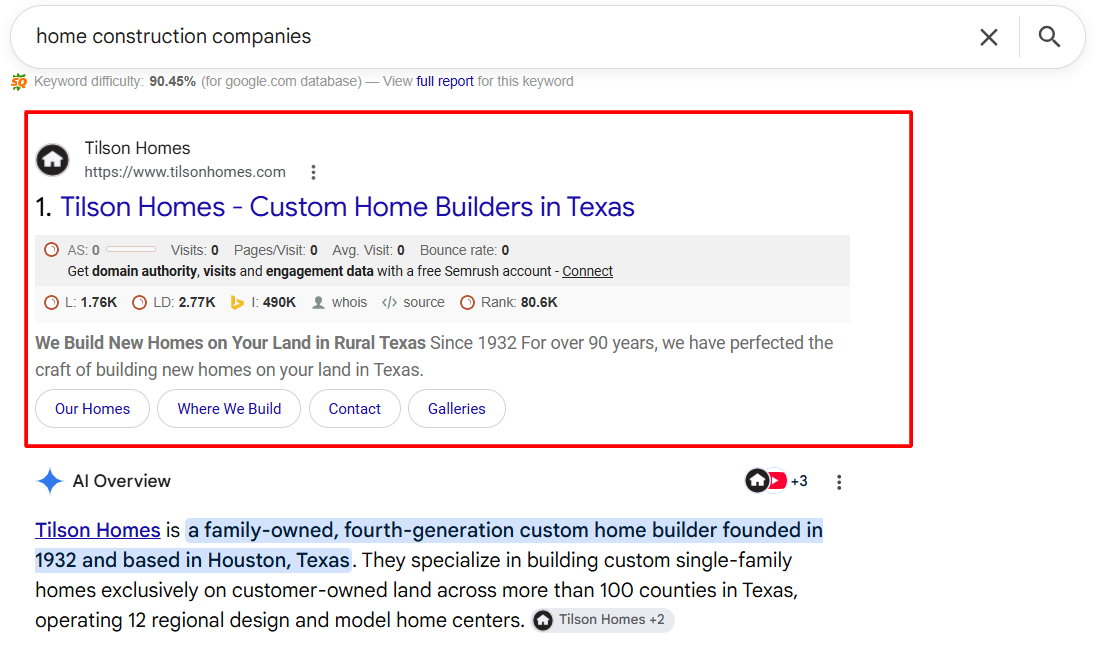Open the full report keyword link
1096x653 pixels.
pyautogui.click(x=445, y=82)
